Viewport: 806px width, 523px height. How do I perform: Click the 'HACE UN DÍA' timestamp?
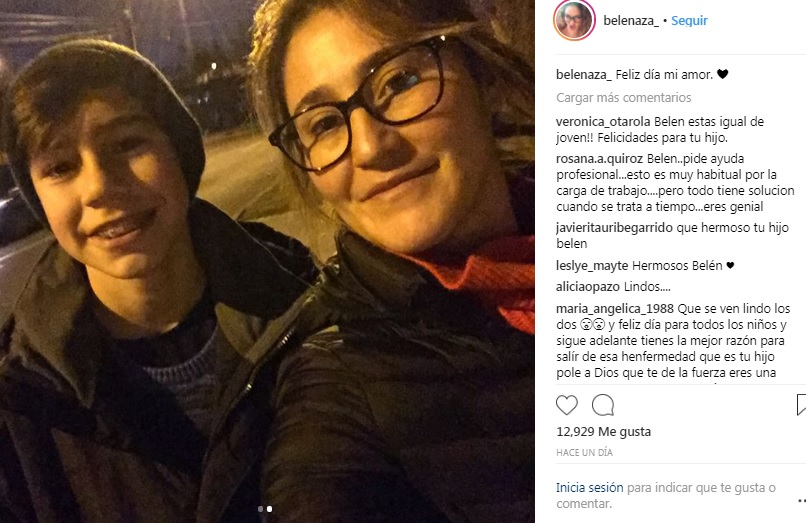click(x=584, y=453)
